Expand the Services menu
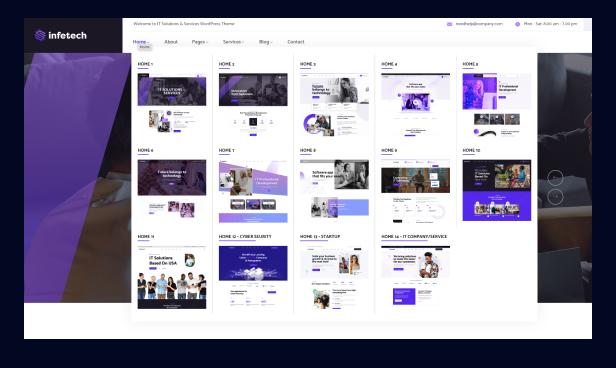This screenshot has width=616, height=368. click(233, 42)
